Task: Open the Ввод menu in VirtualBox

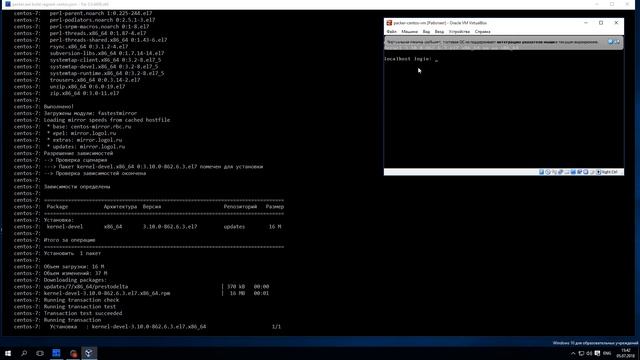Action: (x=439, y=31)
